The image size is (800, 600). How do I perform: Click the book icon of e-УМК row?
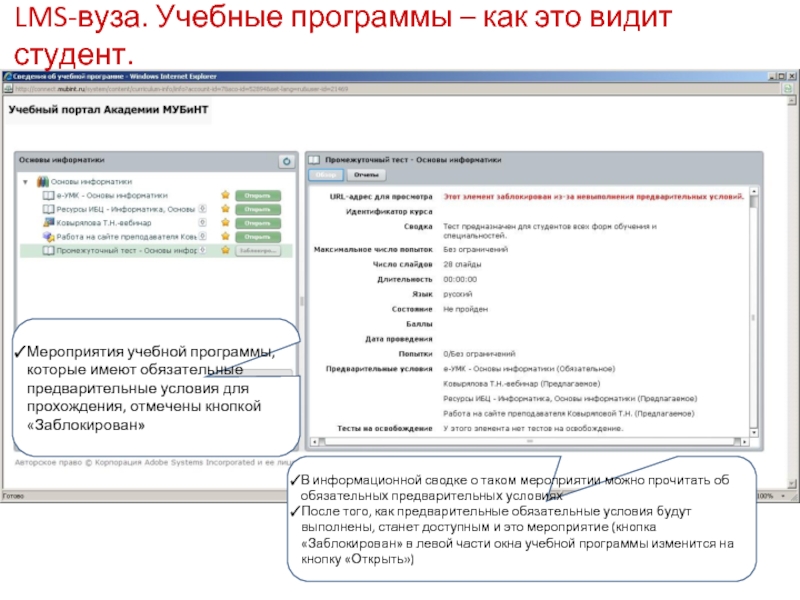(x=48, y=195)
